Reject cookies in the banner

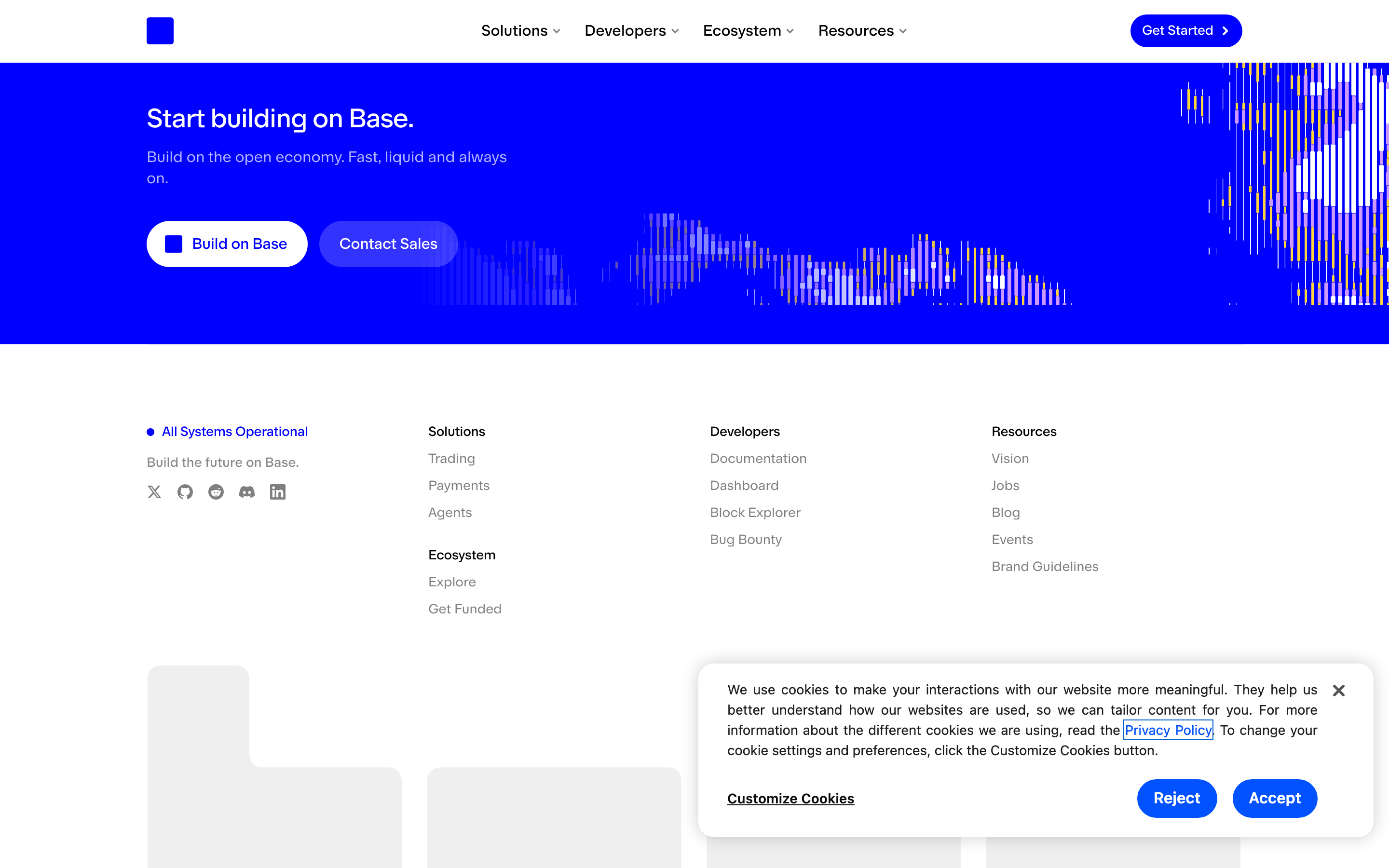click(1177, 798)
